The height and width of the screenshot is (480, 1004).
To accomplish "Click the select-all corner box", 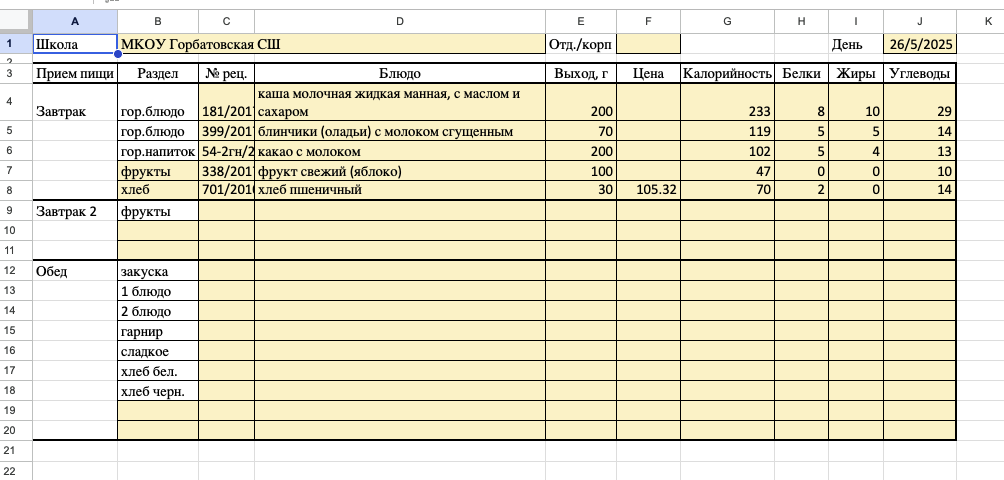I will [16, 21].
